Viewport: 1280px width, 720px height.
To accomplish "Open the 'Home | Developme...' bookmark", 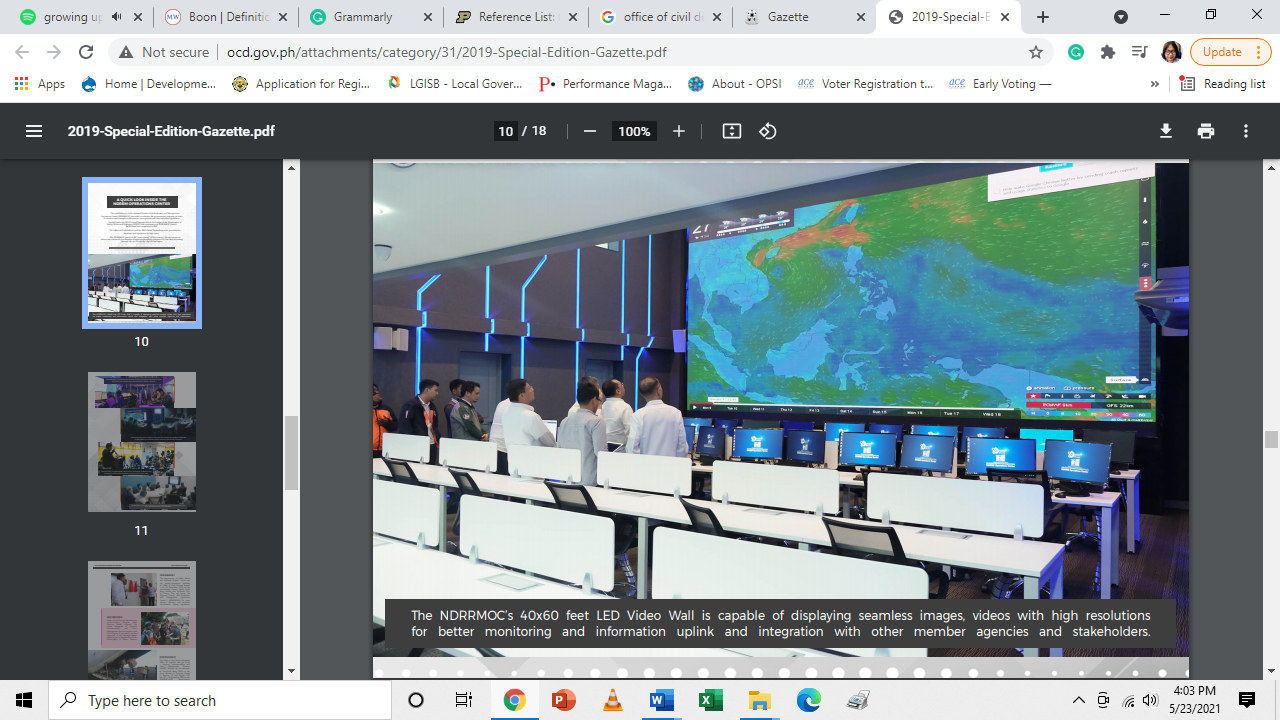I will 149,84.
